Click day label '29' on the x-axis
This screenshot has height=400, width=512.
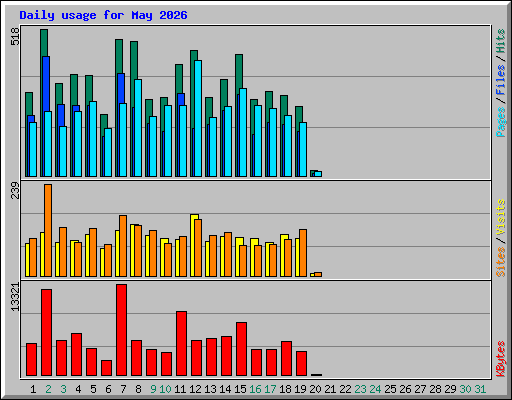(450, 389)
